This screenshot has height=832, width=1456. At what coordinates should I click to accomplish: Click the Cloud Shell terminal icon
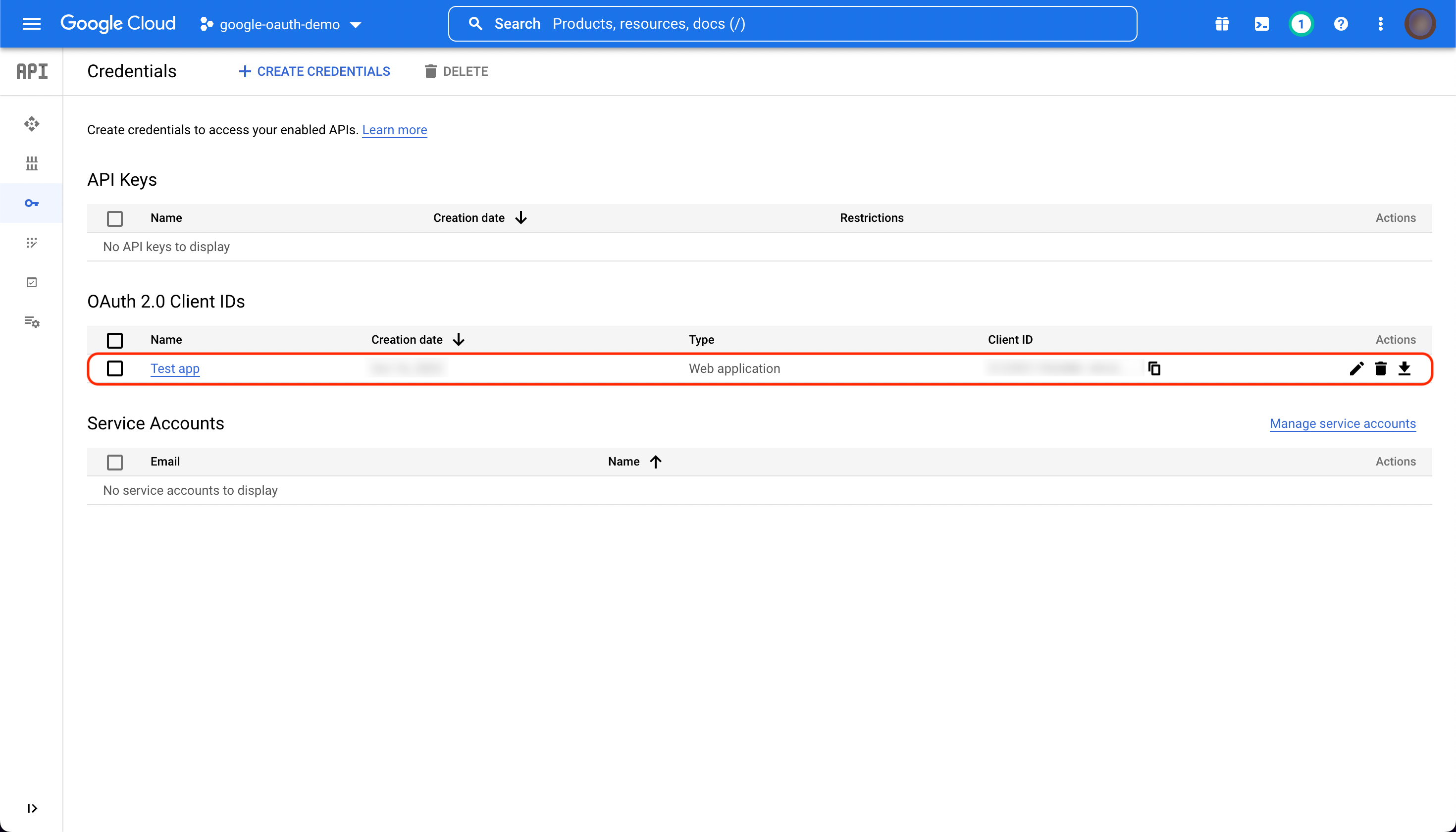coord(1261,23)
